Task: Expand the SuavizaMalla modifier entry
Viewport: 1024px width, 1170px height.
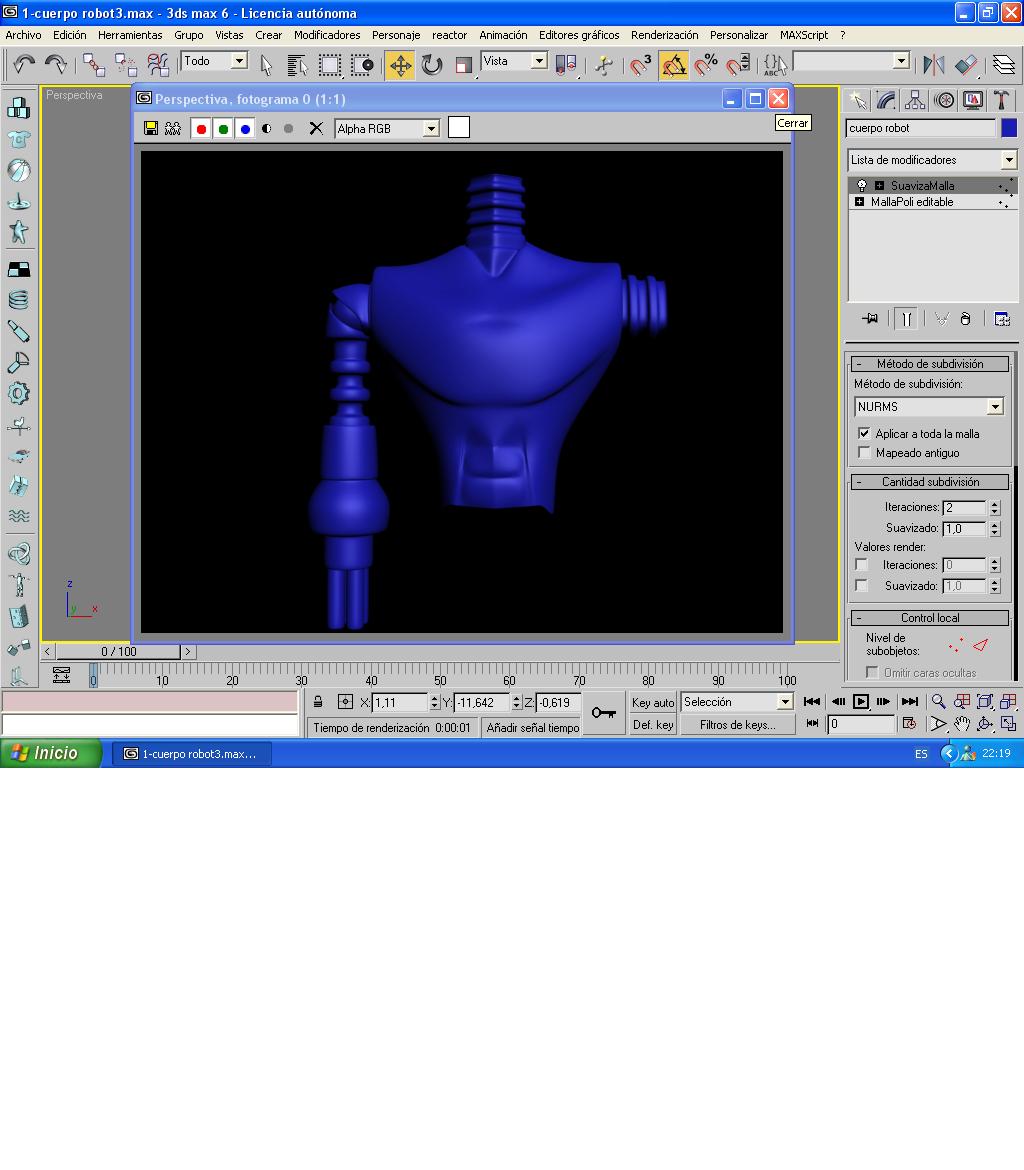Action: pyautogui.click(x=879, y=186)
